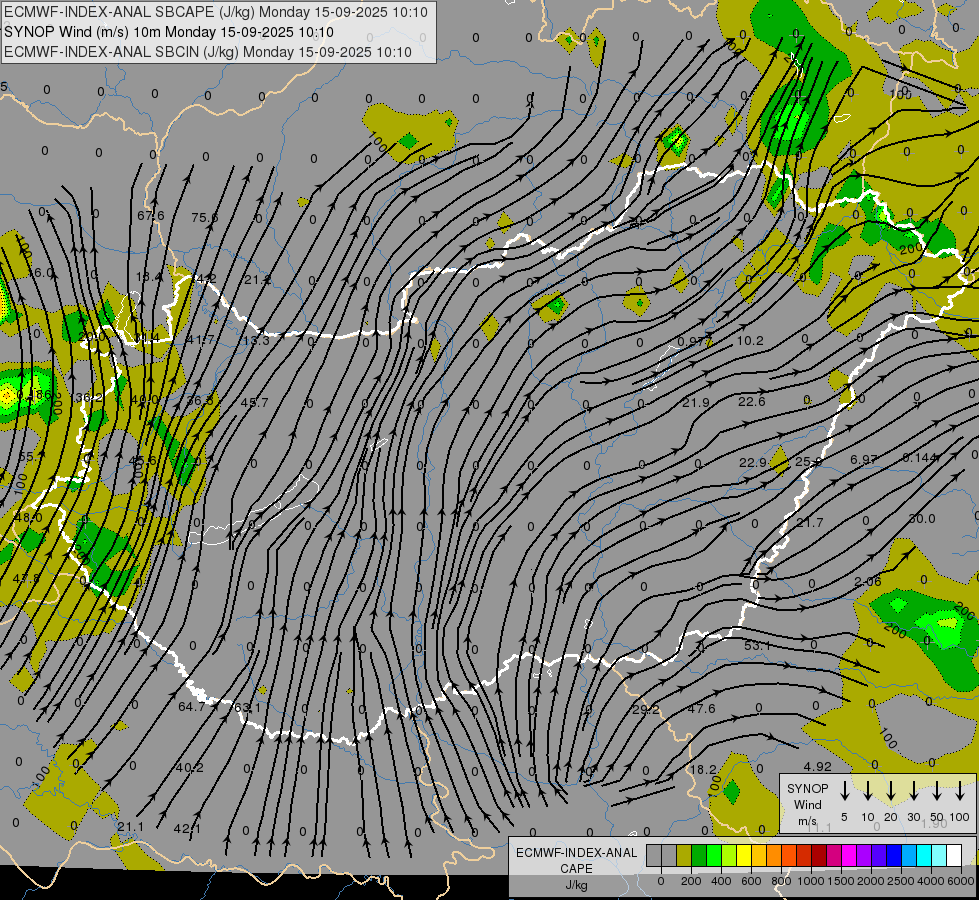Click the 10 m/s arrow in SYNOP Wind legend
This screenshot has width=979, height=900.
click(867, 791)
